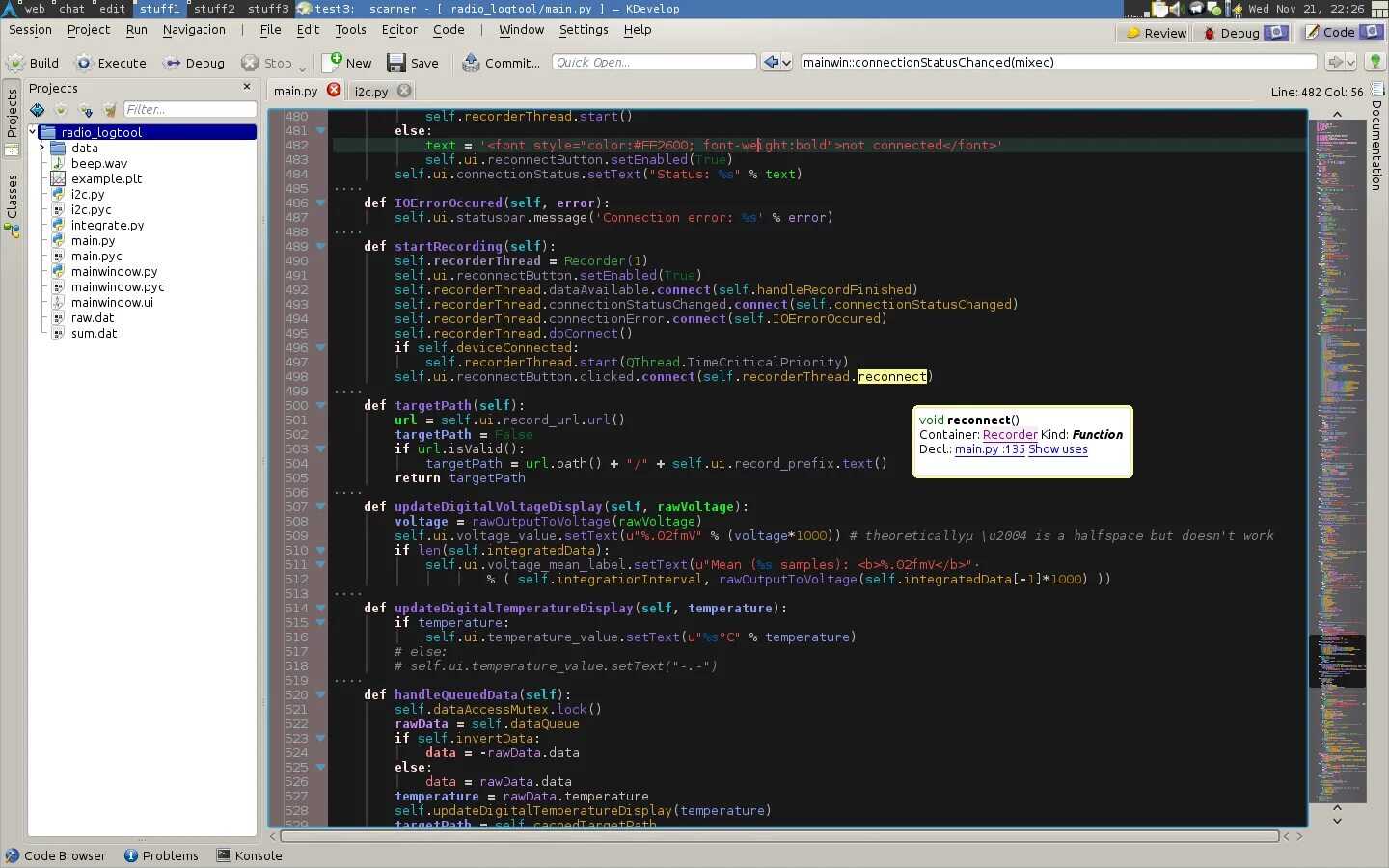Click the Stop toolbar button
1389x868 pixels.
click(267, 63)
